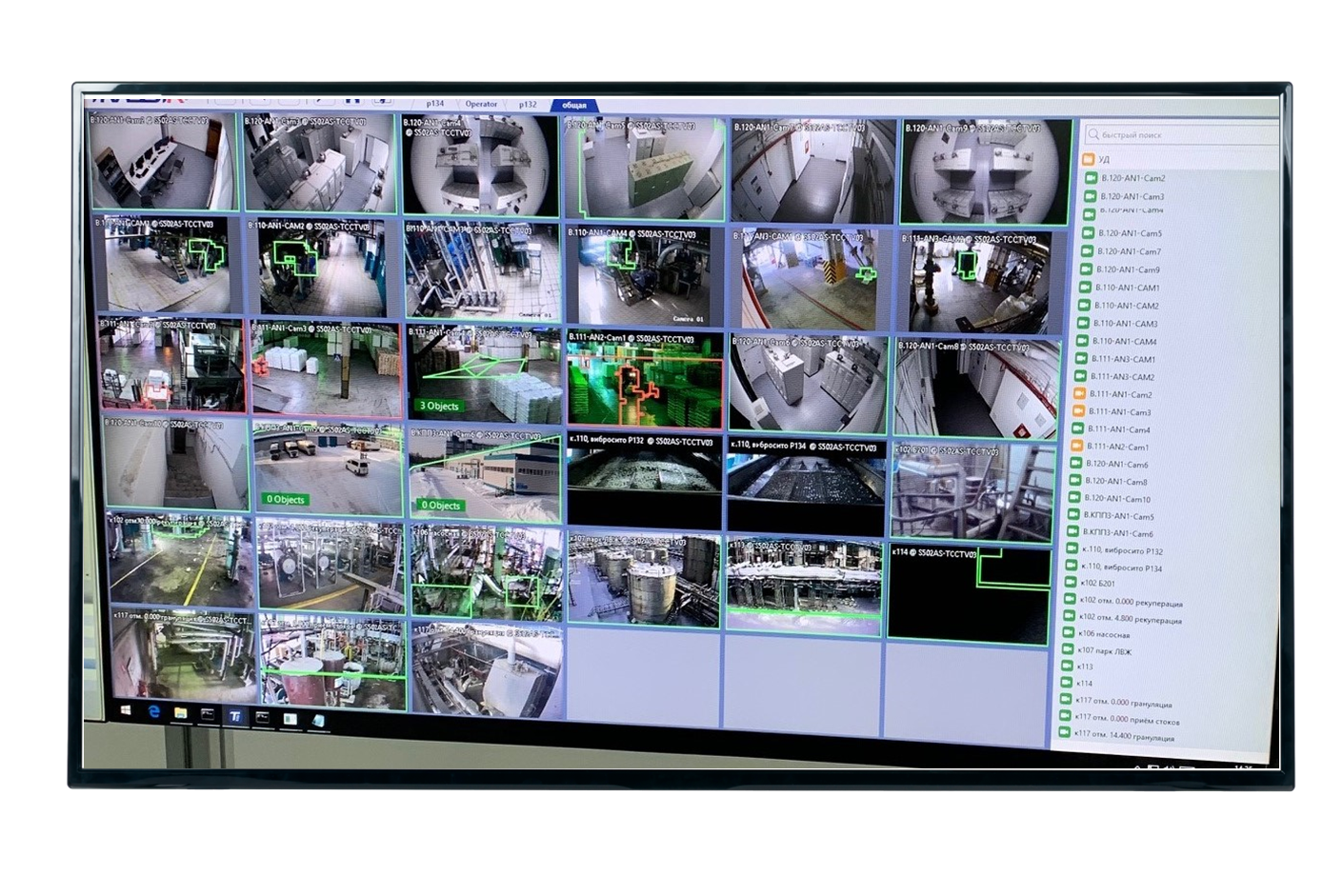Click camera icon for B.120-AN1-Cam6
This screenshot has width=1343, height=896.
[1075, 464]
